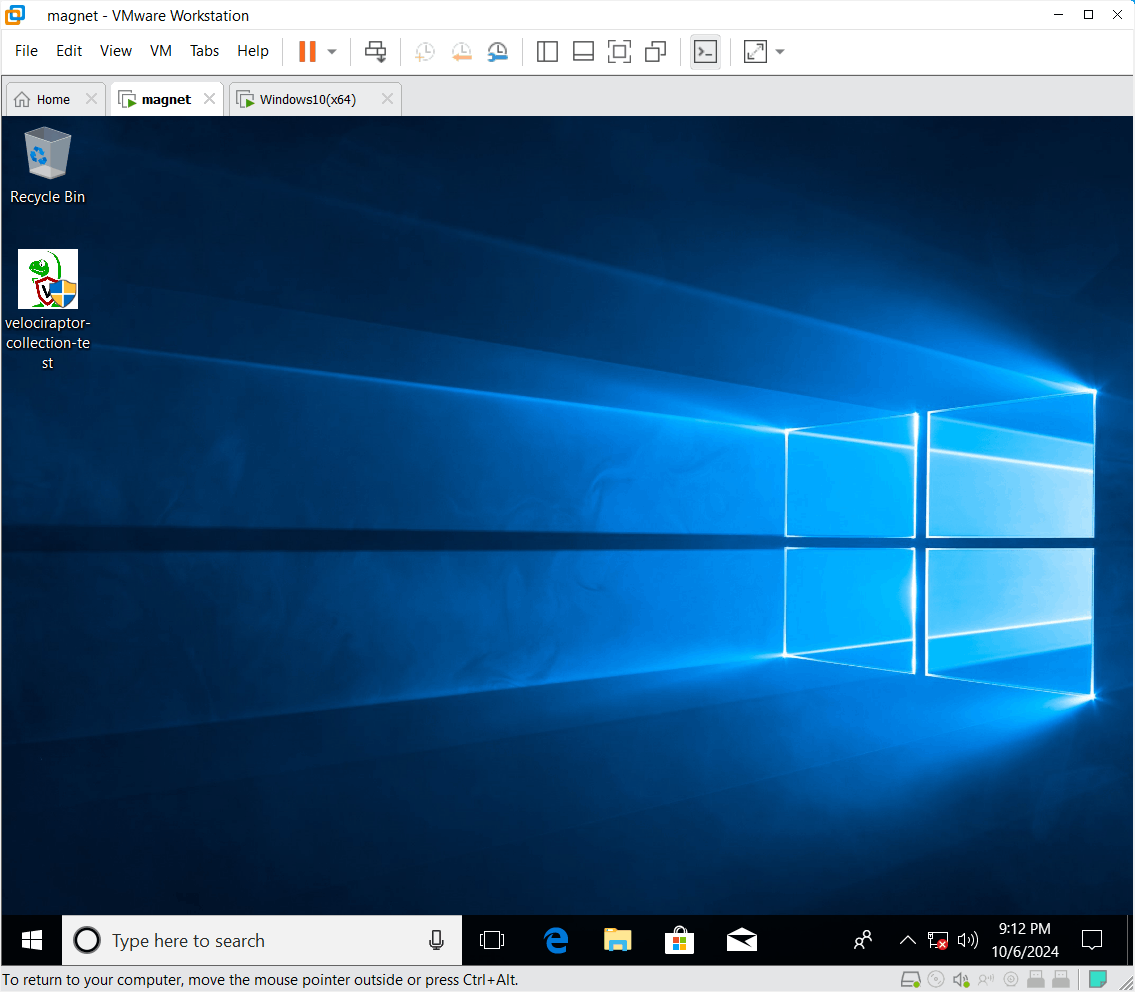
Task: Expand hidden system tray icons chevron
Action: pyautogui.click(x=907, y=941)
